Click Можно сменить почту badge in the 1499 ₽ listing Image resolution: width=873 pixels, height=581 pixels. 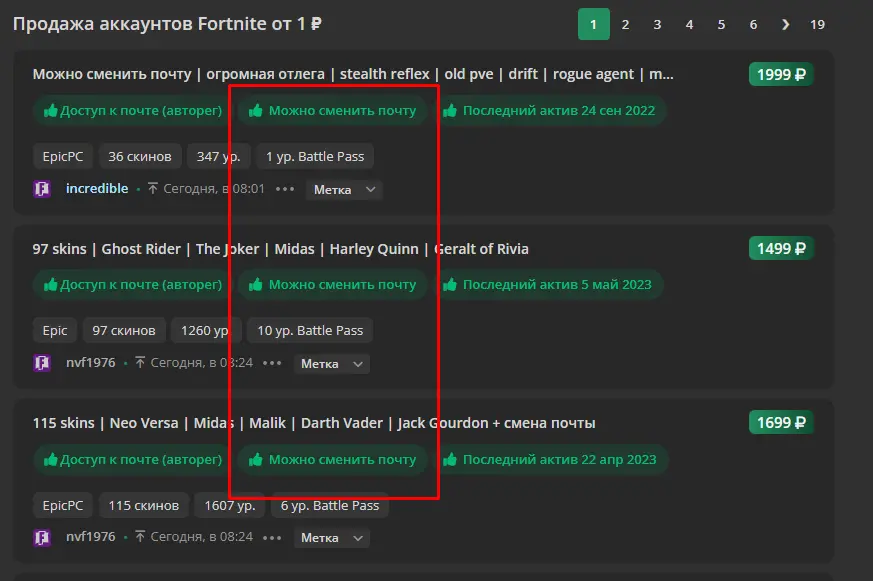pos(332,285)
